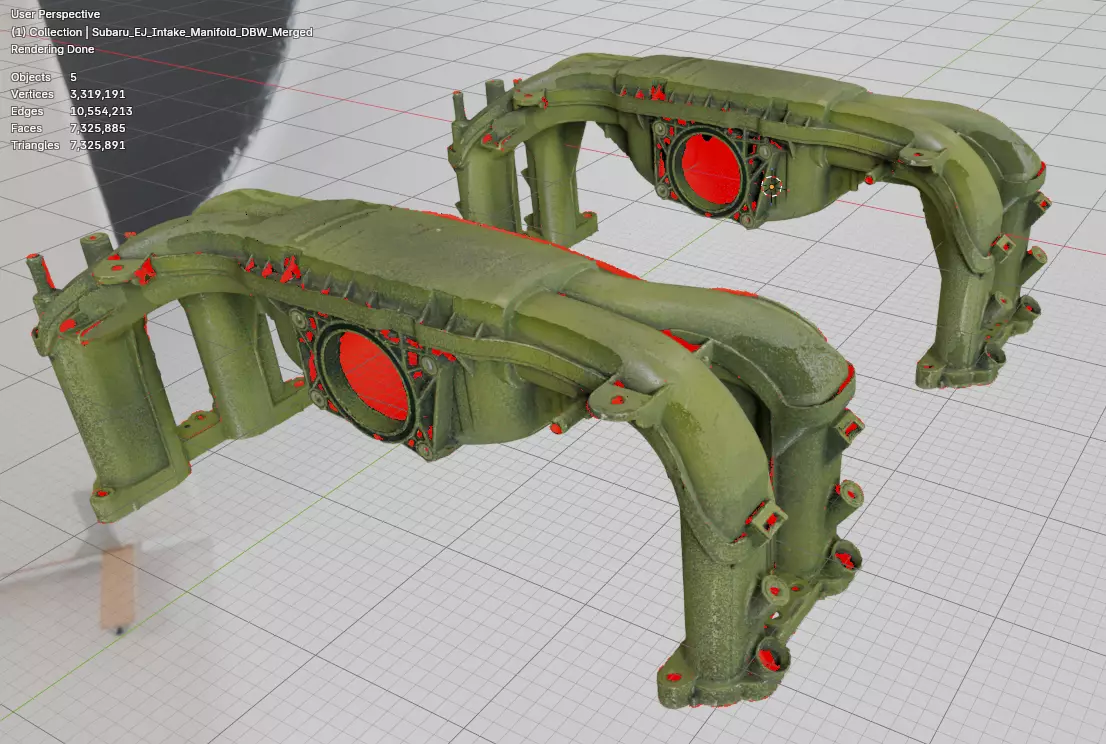Click the Triangles count 7,325,891
The height and width of the screenshot is (744, 1106).
(x=97, y=145)
